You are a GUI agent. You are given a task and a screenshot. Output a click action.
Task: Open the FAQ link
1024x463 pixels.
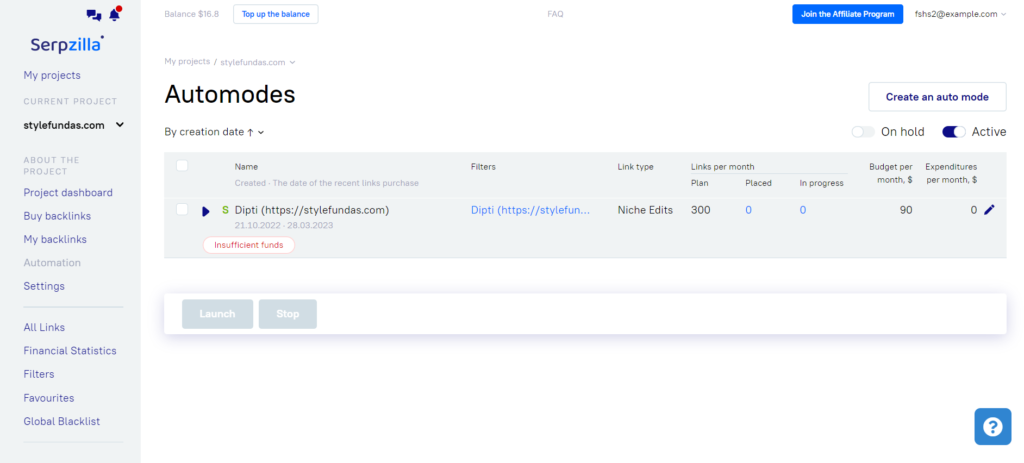(555, 14)
